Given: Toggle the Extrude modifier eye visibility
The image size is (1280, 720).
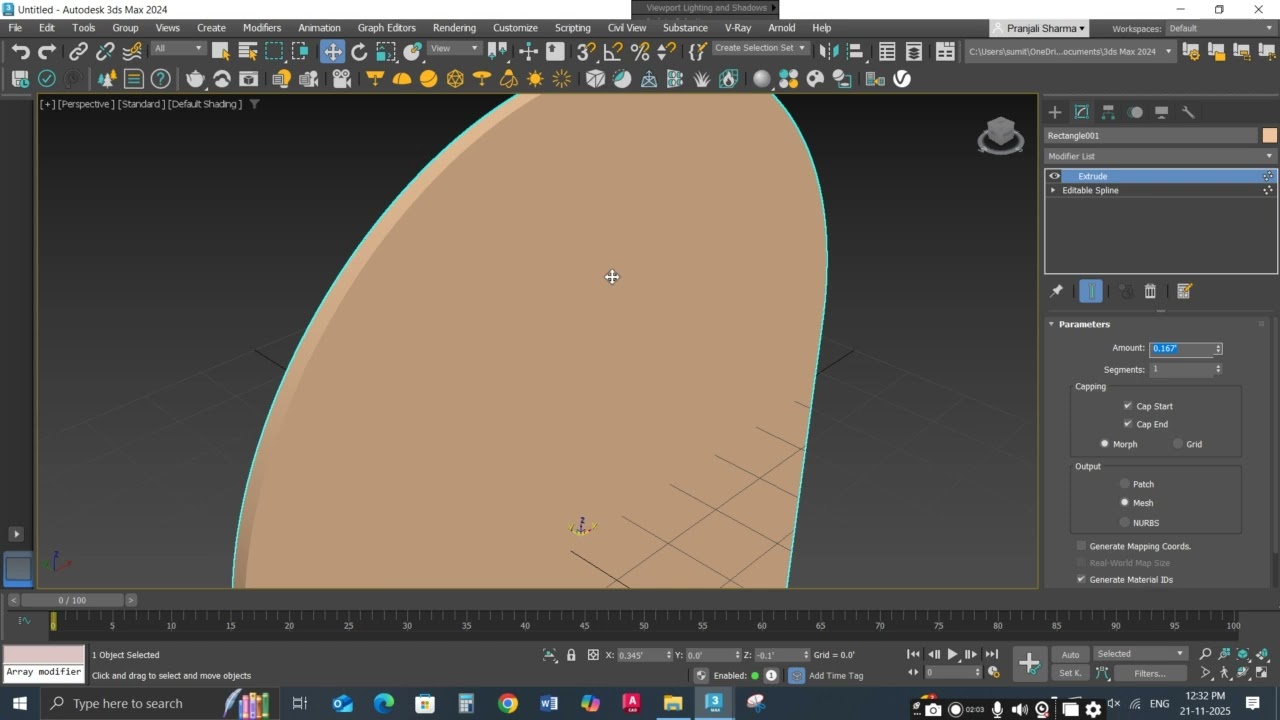Looking at the screenshot, I should 1054,176.
